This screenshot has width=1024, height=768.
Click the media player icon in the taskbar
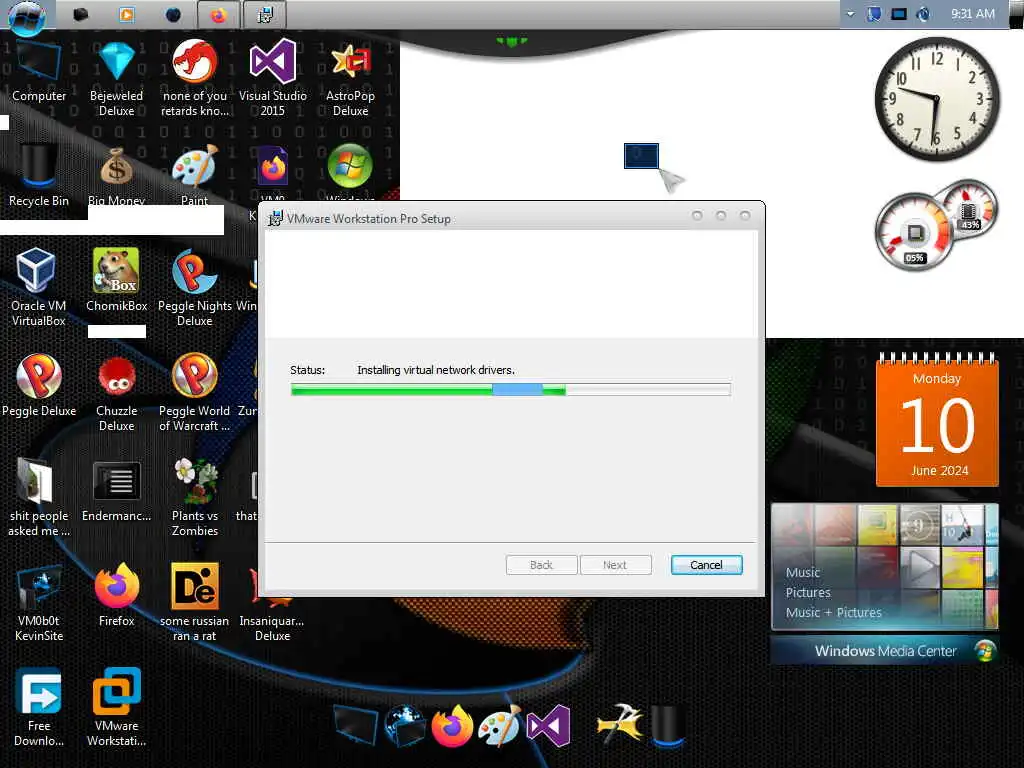[127, 14]
